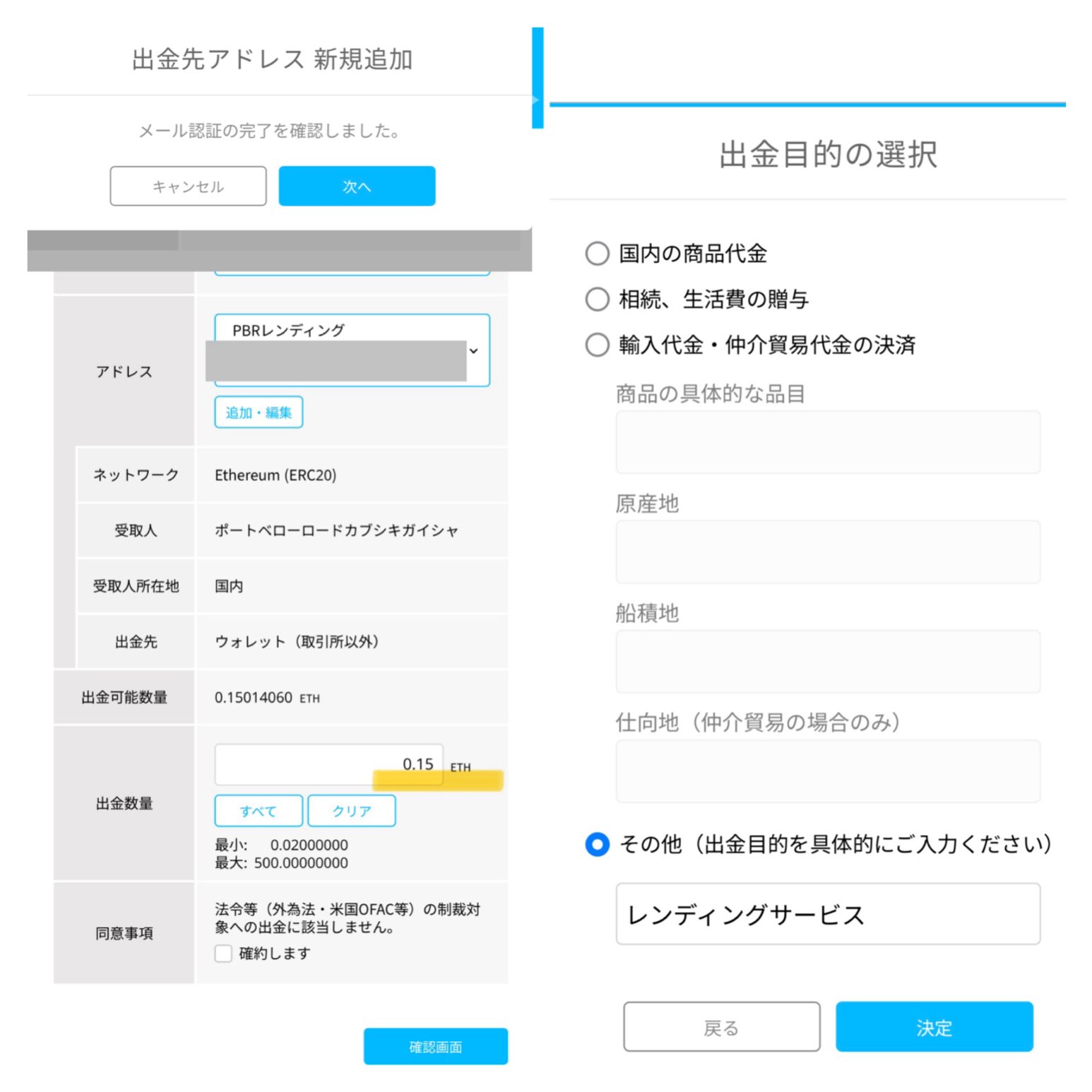Click the dropdown chevron in address field
Image resolution: width=1092 pixels, height=1092 pixels.
point(474,351)
